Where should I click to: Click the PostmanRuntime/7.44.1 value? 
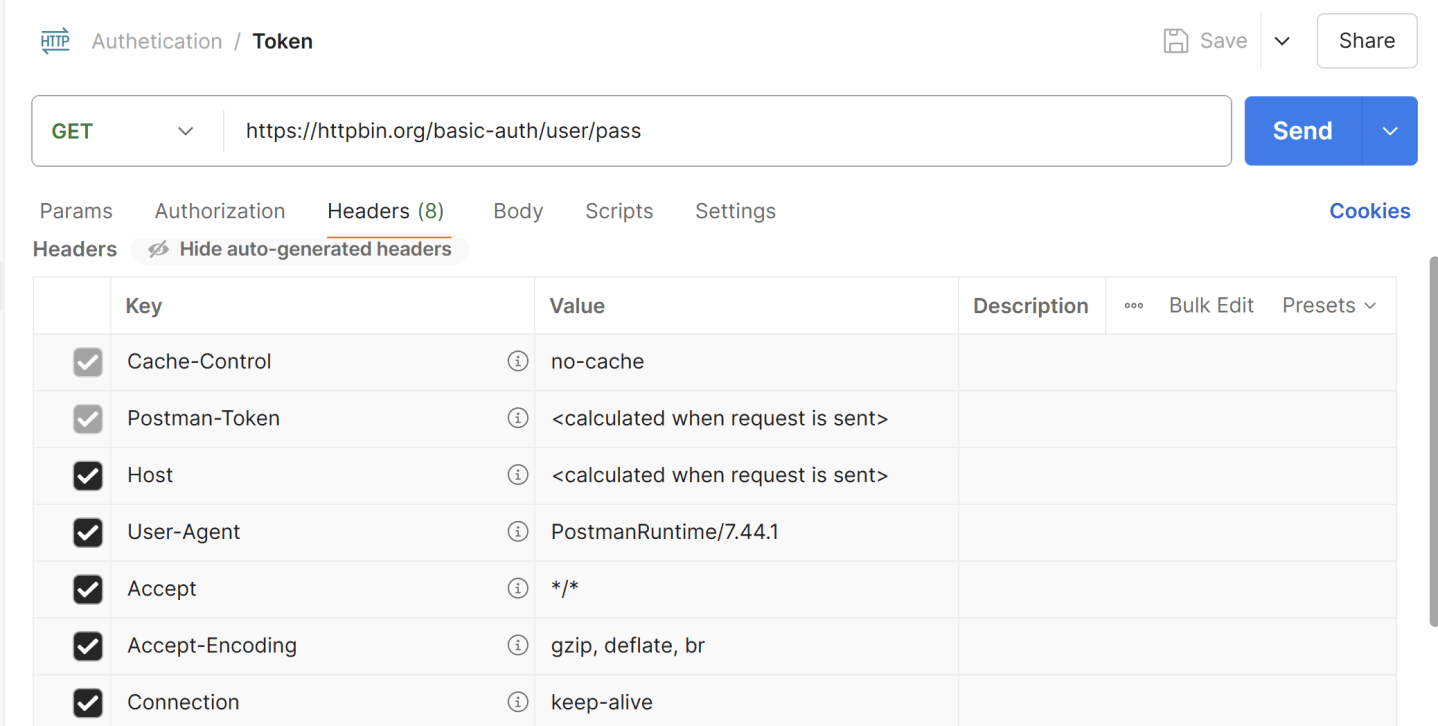(665, 532)
